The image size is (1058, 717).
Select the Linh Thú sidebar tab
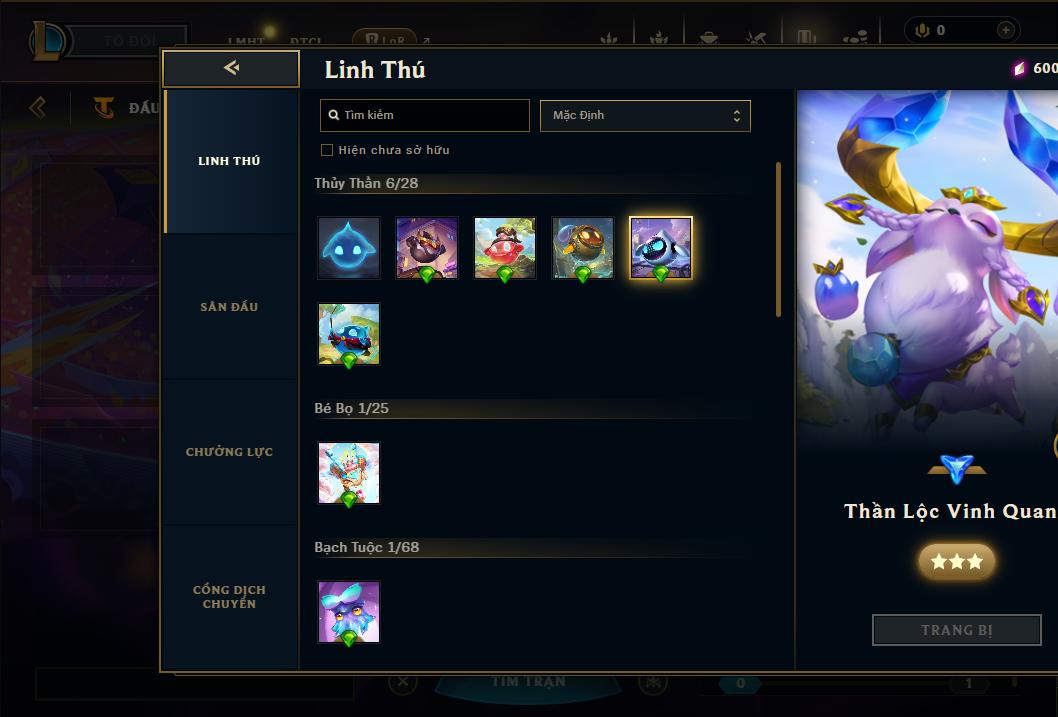pyautogui.click(x=229, y=161)
